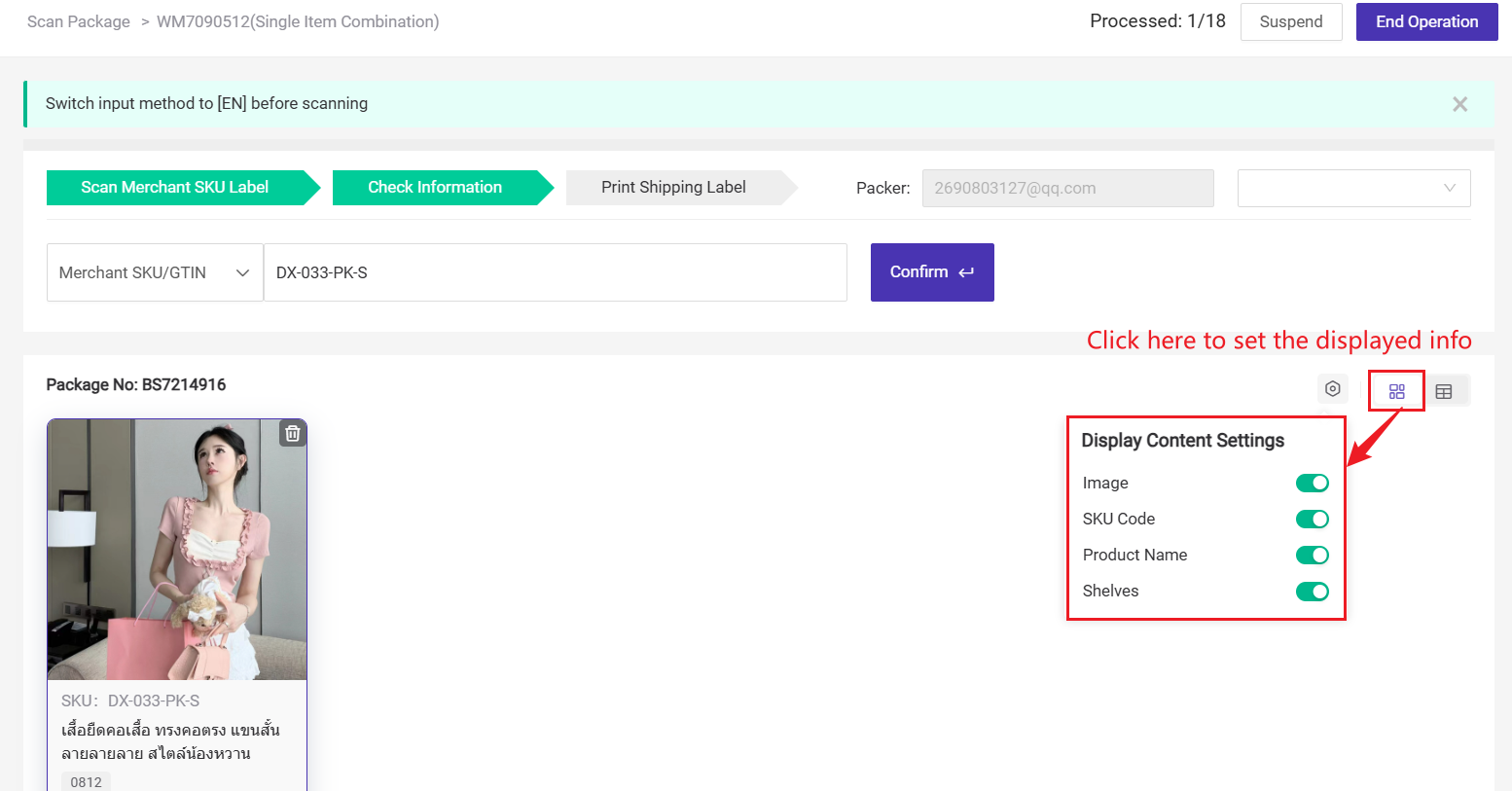
Task: Open the empty dropdown beside Packer
Action: tap(1353, 189)
